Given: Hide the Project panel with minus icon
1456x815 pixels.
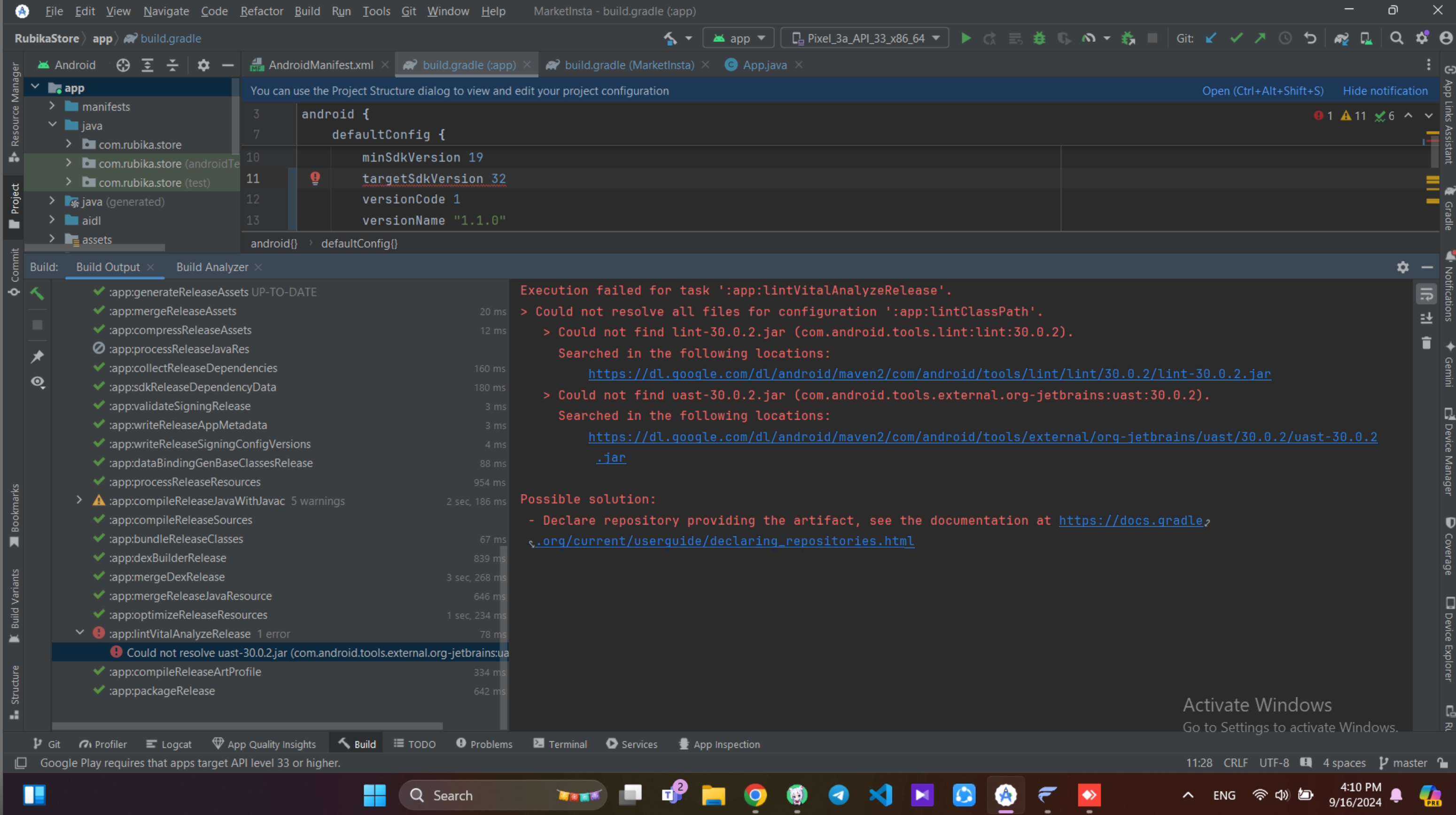Looking at the screenshot, I should pos(228,65).
